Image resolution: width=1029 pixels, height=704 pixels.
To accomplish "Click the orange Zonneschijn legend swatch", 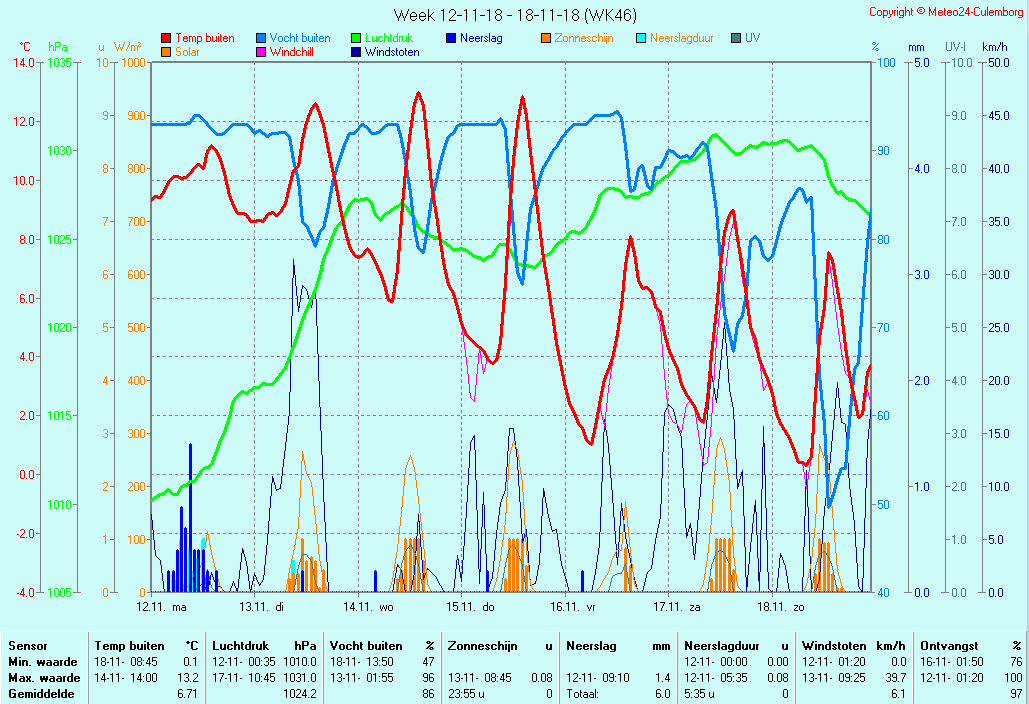I will tap(546, 39).
